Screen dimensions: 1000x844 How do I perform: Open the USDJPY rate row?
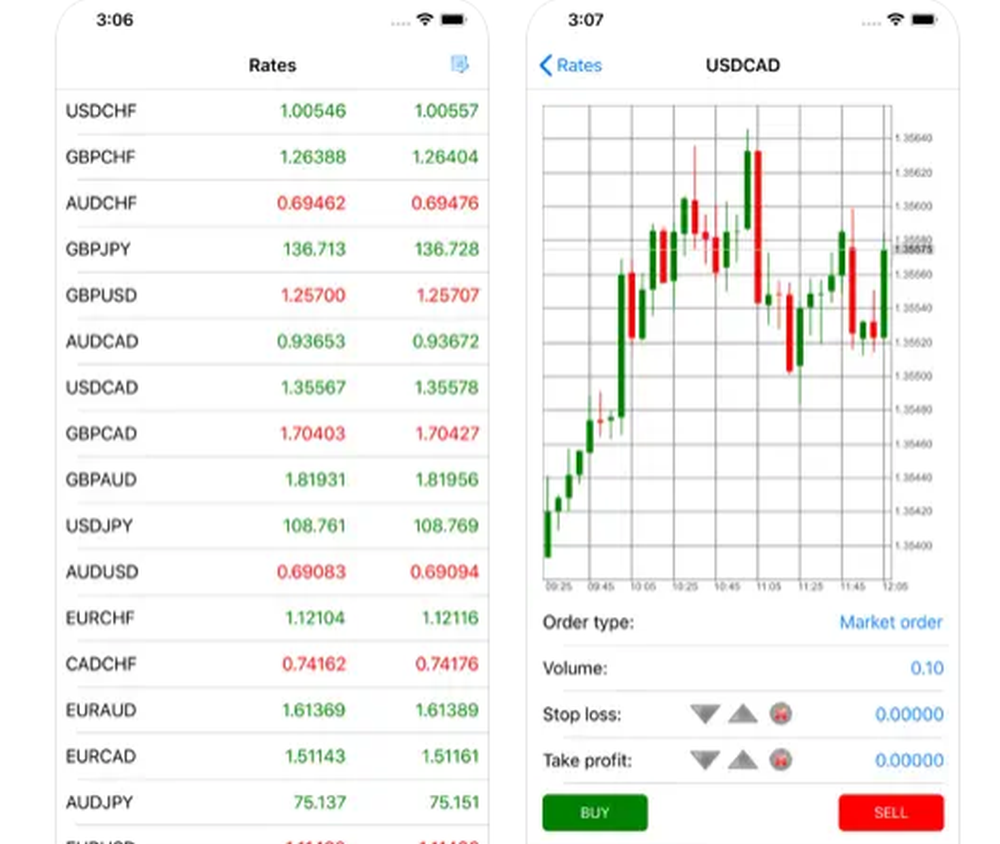(x=272, y=526)
